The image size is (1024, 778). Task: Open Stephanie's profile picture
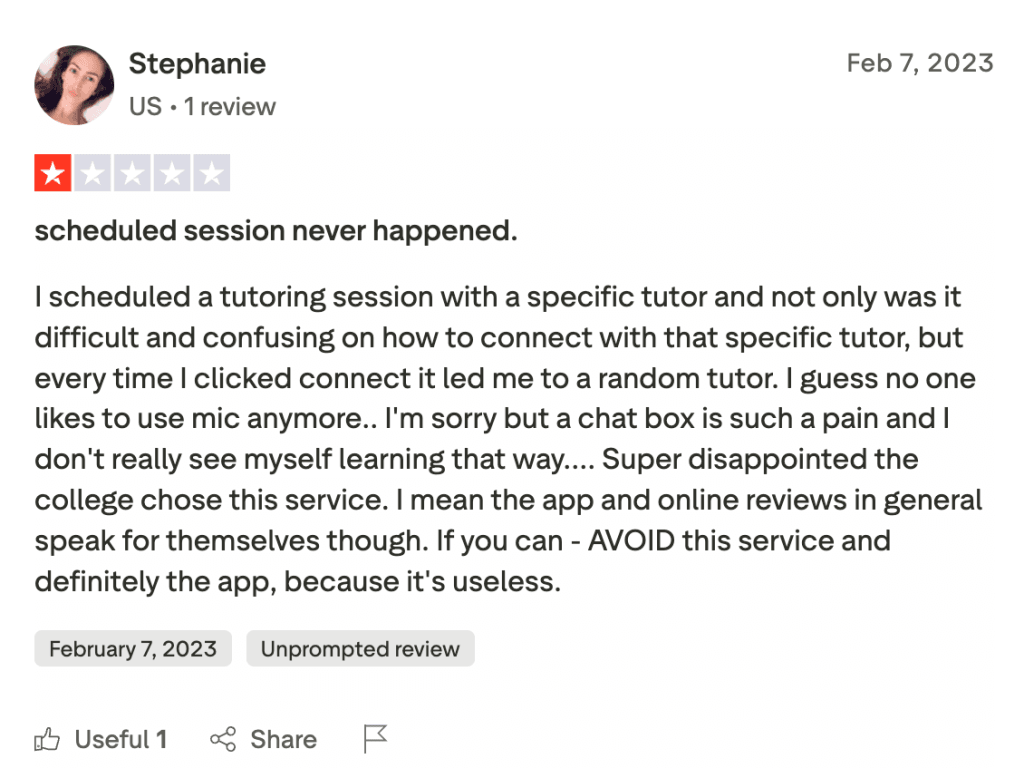click(x=74, y=85)
